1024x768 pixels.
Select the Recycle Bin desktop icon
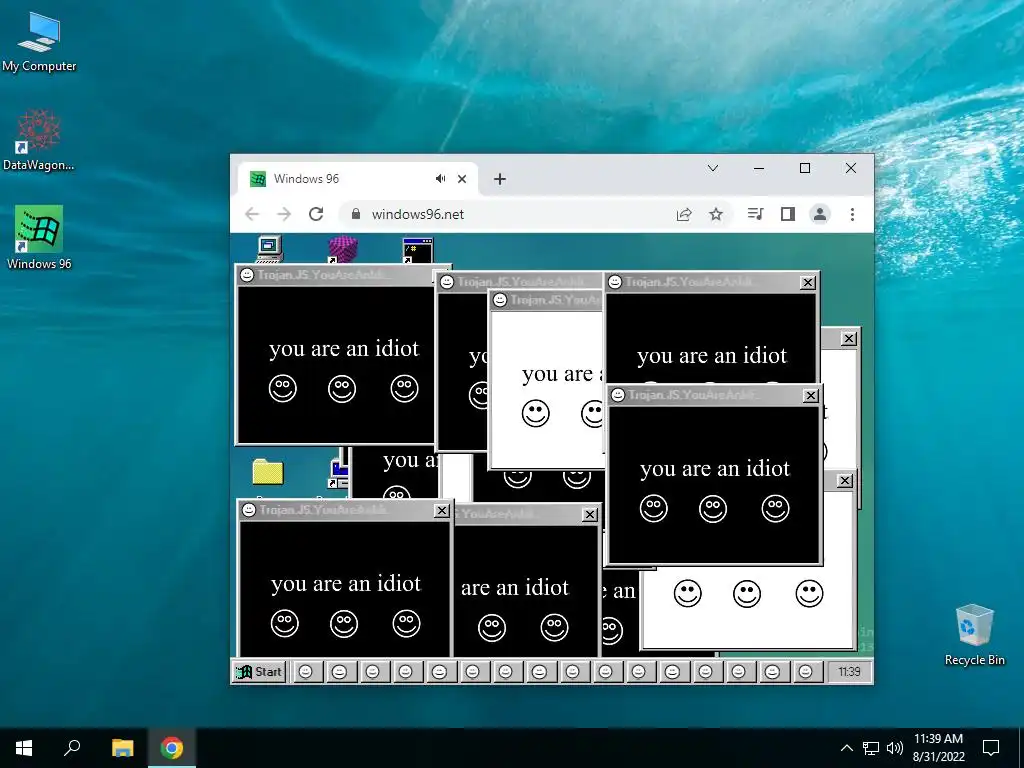click(x=974, y=635)
